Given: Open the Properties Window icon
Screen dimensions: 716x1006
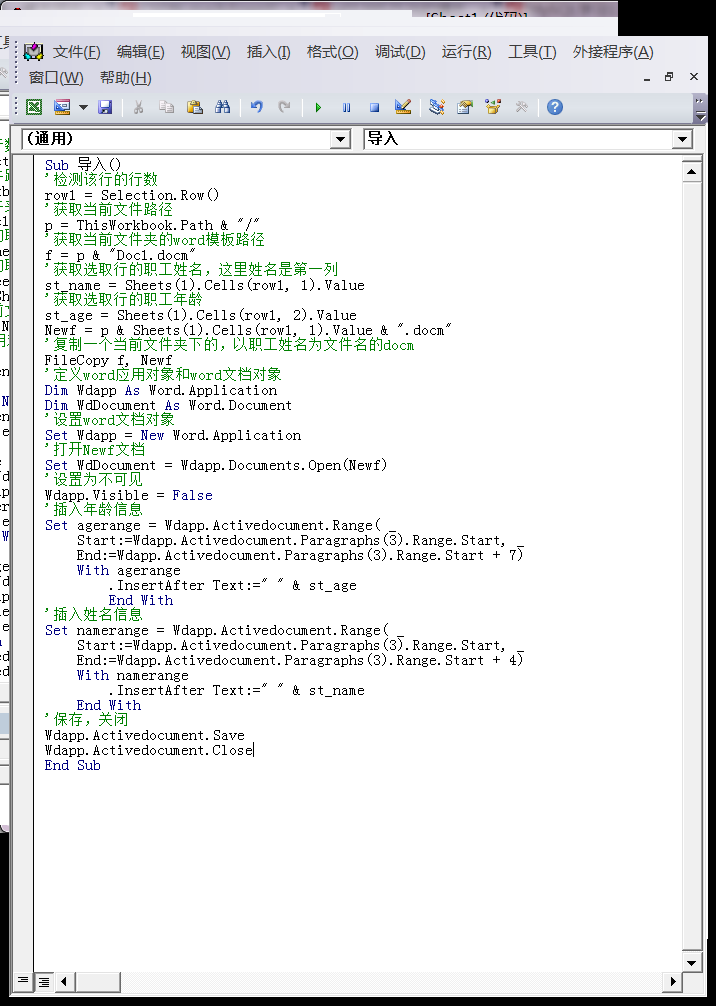Looking at the screenshot, I should (x=465, y=107).
